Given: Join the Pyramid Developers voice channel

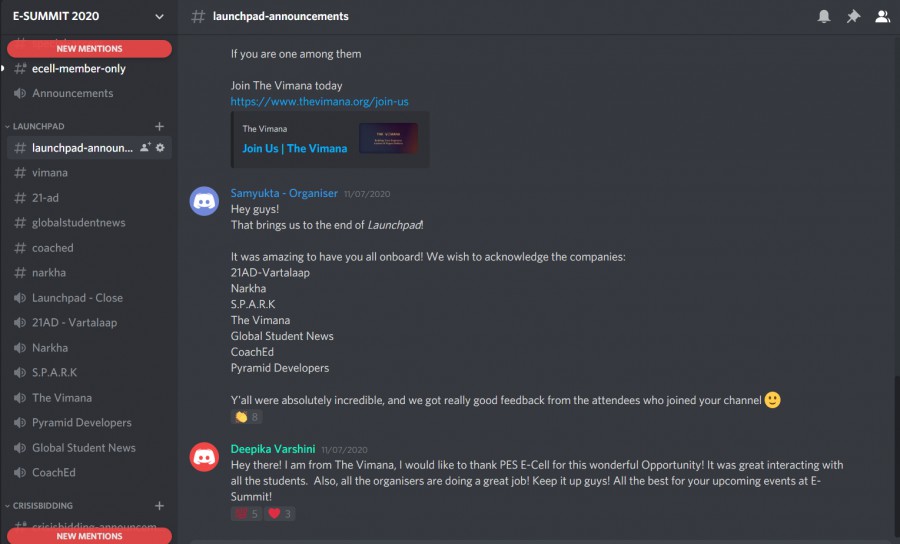Looking at the screenshot, I should pyautogui.click(x=81, y=423).
